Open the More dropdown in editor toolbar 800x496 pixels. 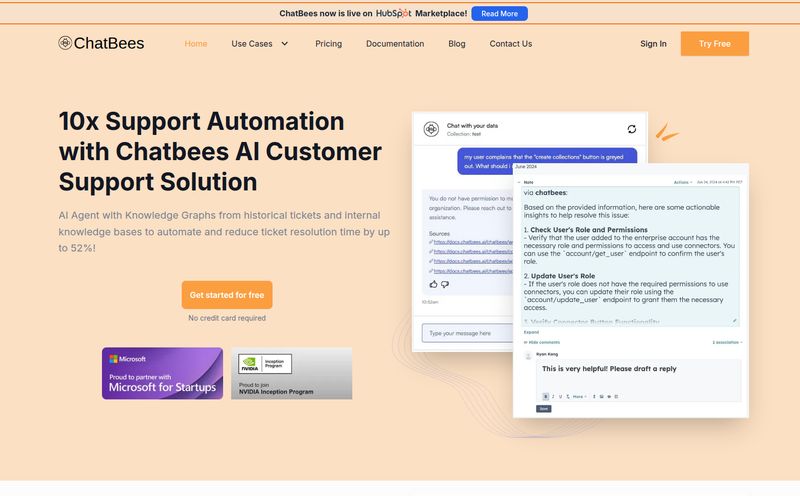point(579,396)
